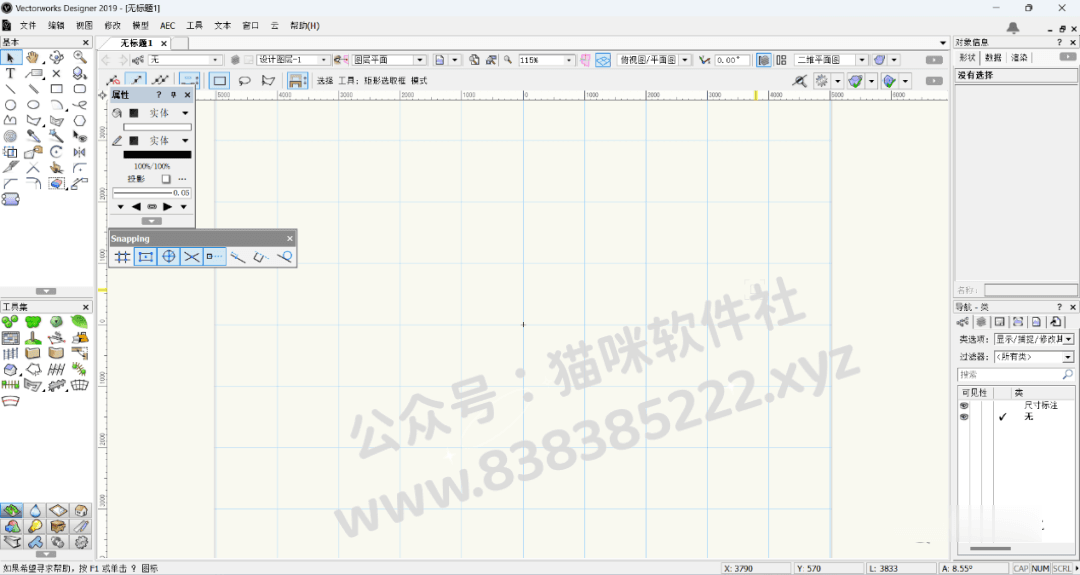Toggle Snap to Tangent in Snapping palette

pyautogui.click(x=284, y=257)
